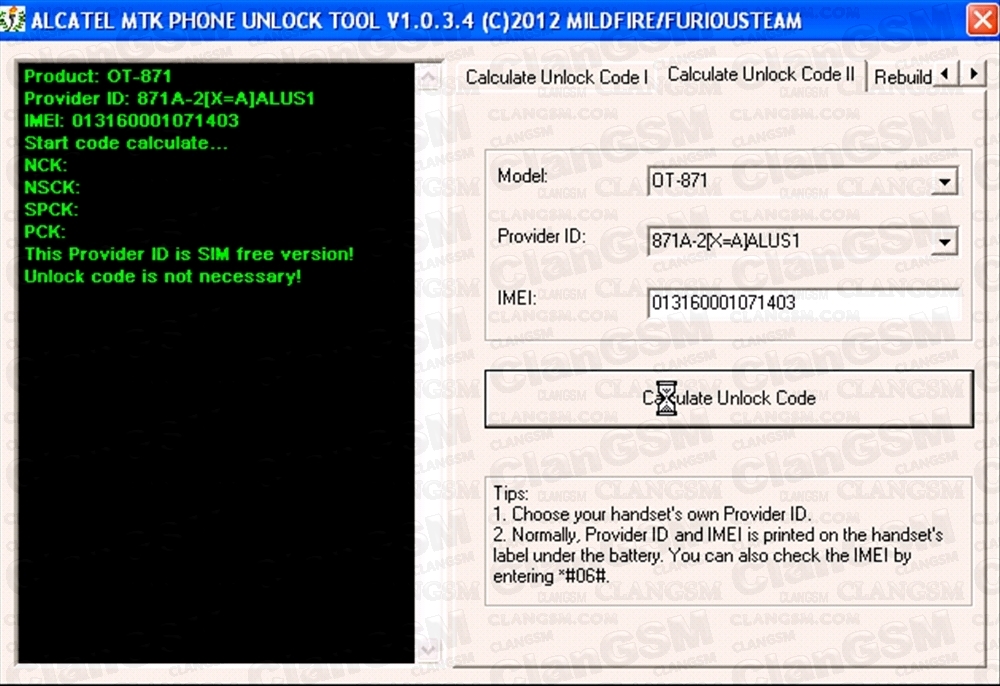Open the Rebuild tab
Image resolution: width=1000 pixels, height=686 pixels.
902,77
